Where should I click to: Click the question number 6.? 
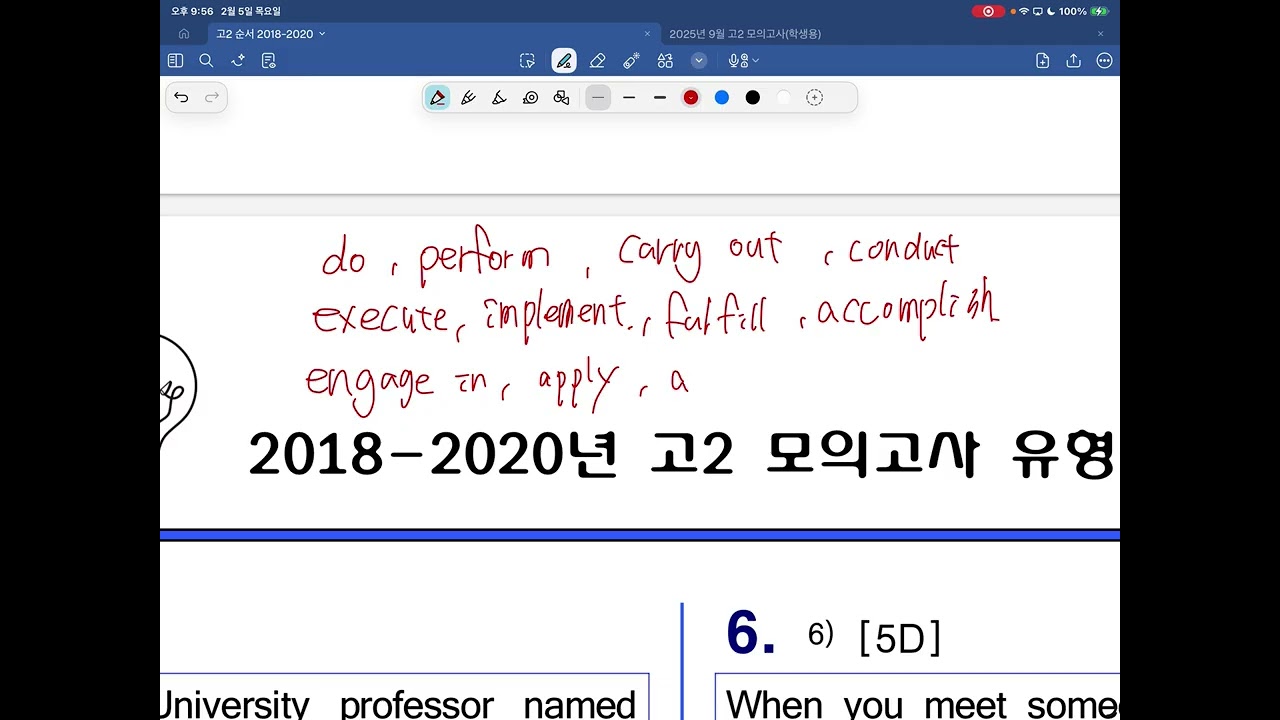tap(750, 633)
